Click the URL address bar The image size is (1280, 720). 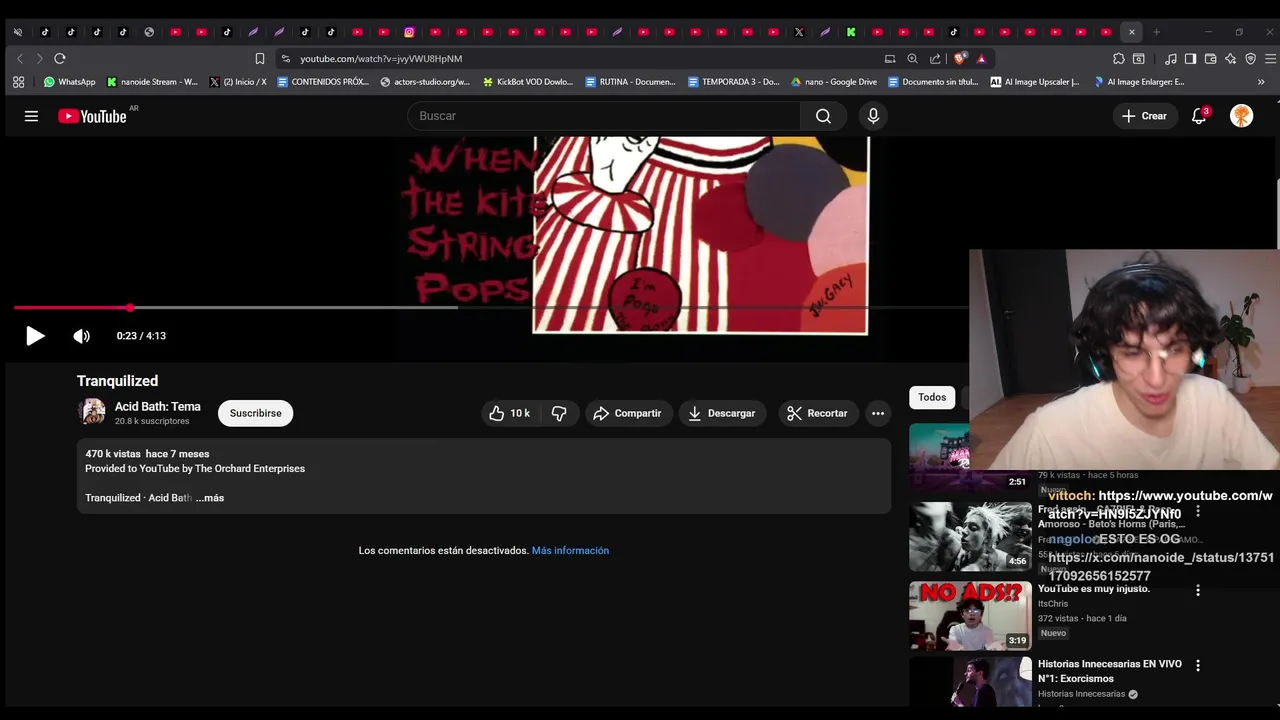(580, 59)
